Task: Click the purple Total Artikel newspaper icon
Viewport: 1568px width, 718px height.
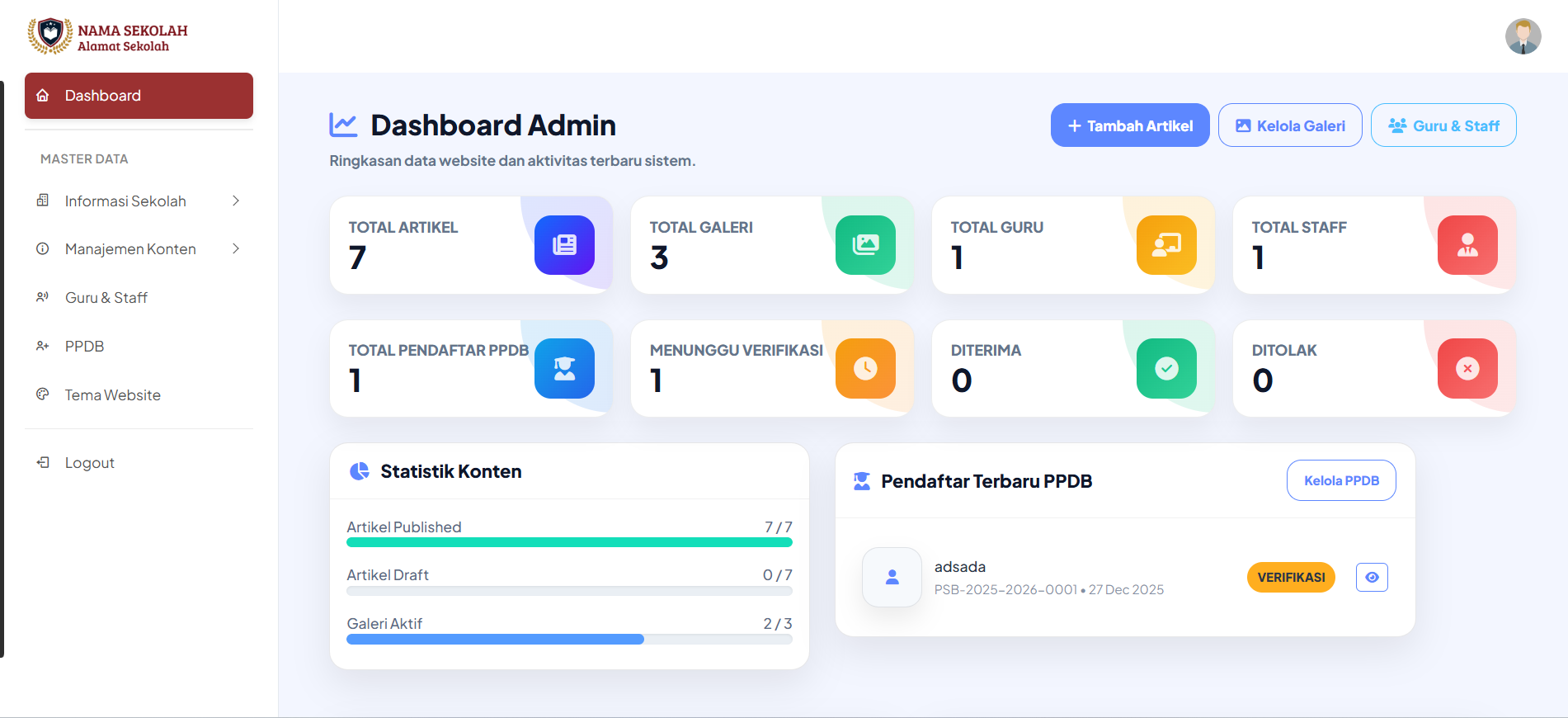Action: [564, 245]
